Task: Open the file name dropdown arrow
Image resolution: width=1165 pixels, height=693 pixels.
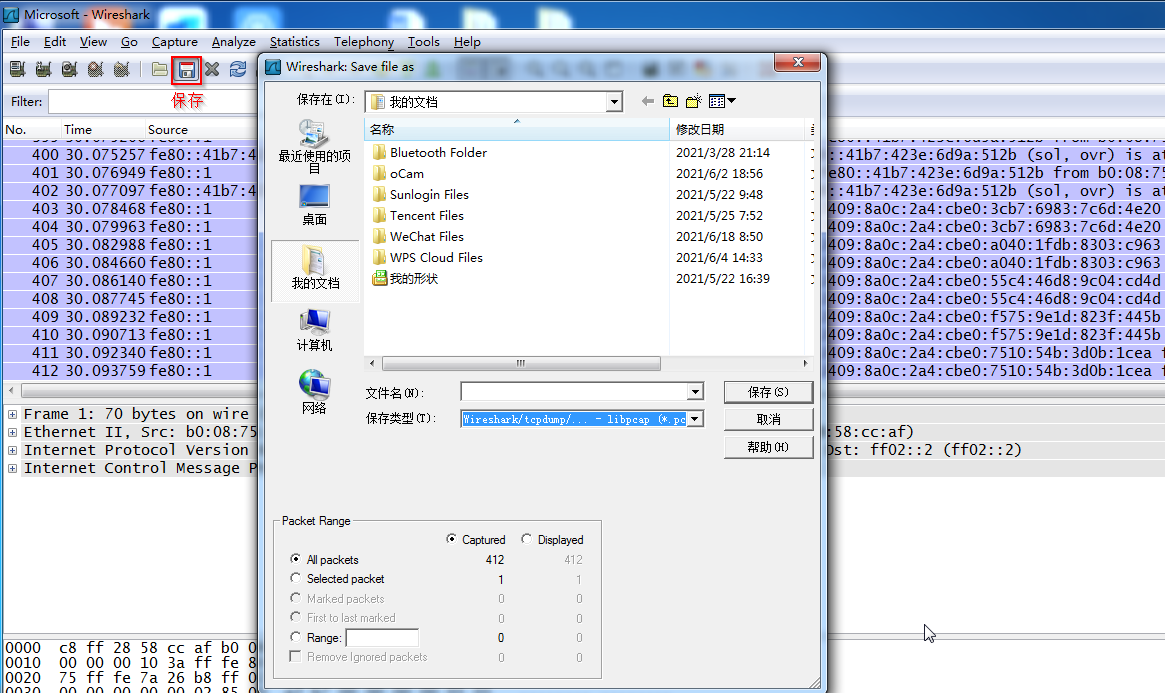Action: coord(695,391)
